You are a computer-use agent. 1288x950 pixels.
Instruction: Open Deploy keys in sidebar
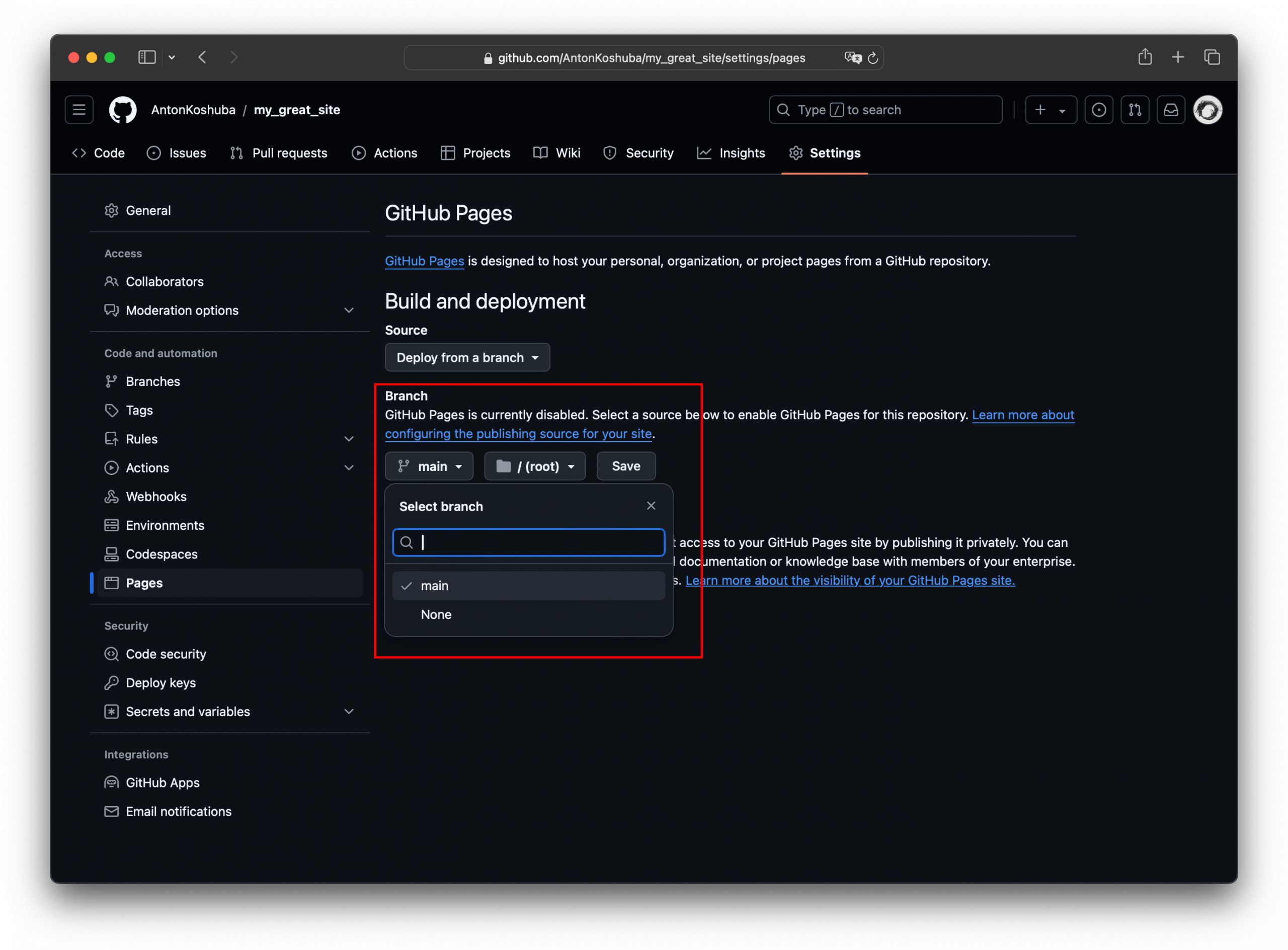coord(229,683)
